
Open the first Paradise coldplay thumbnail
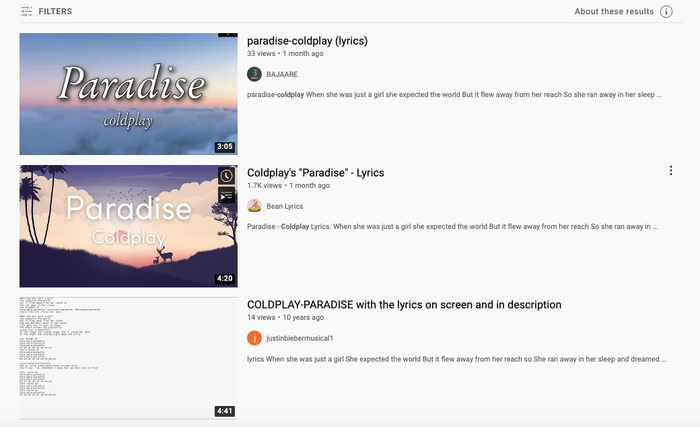(128, 94)
